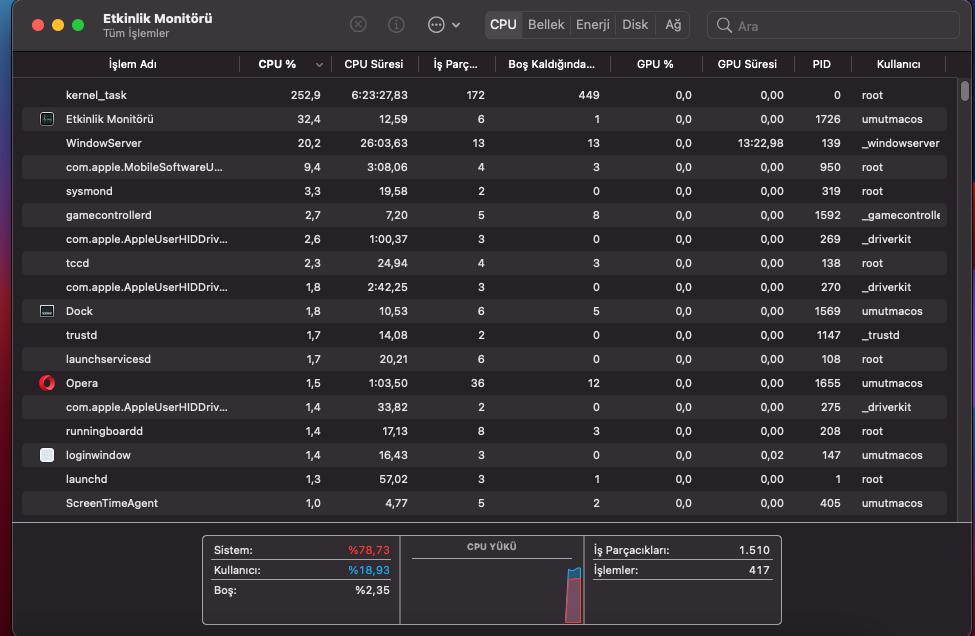Switch to the Enerji tab

coord(593,25)
